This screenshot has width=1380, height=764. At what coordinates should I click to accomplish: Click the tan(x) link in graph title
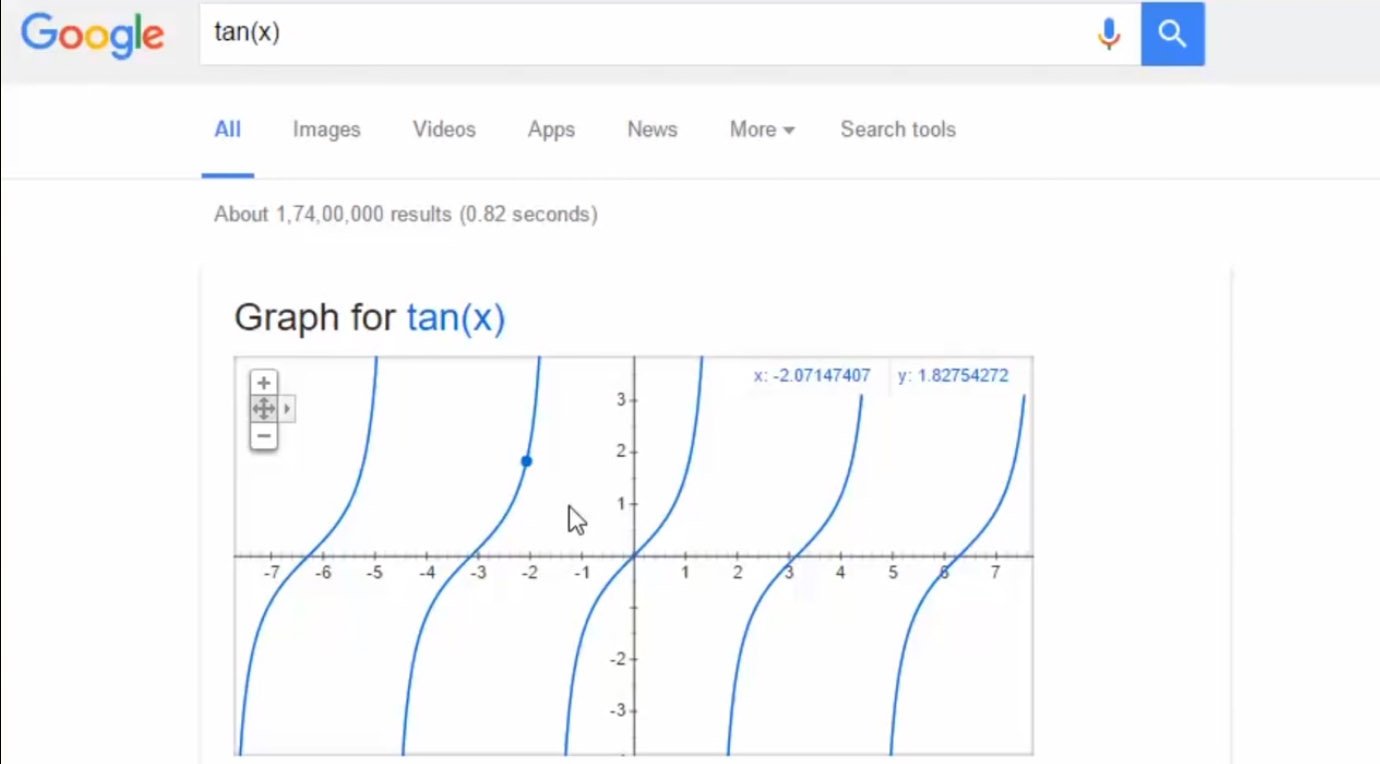click(x=455, y=318)
